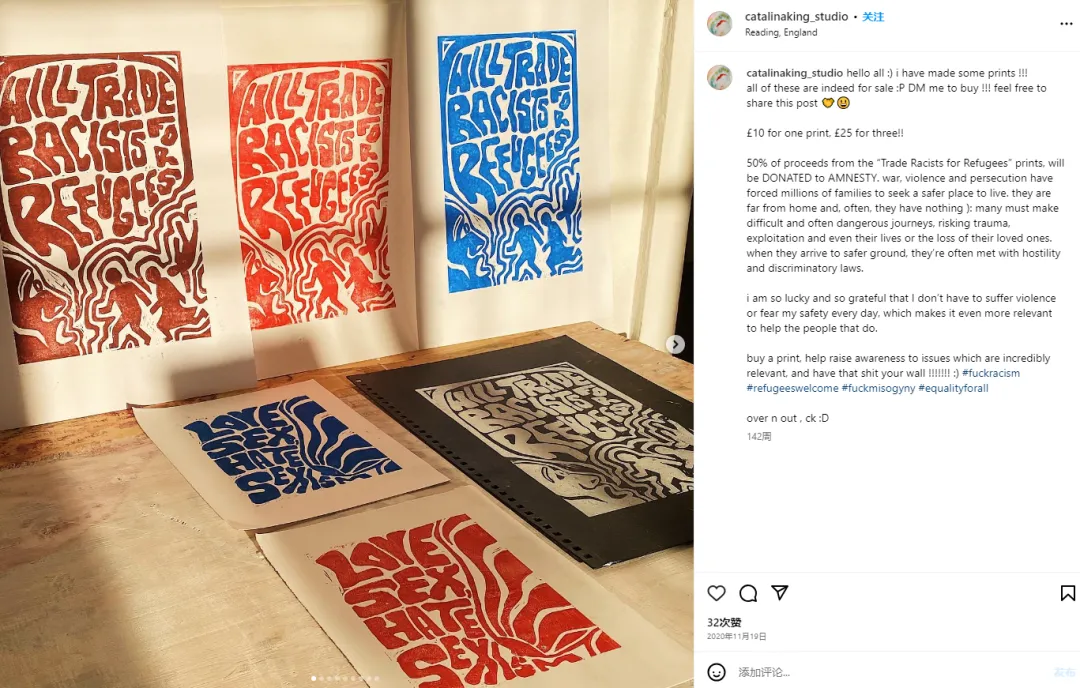This screenshot has height=688, width=1080.
Task: Open #fuckmisogyny hashtag
Action: (878, 388)
